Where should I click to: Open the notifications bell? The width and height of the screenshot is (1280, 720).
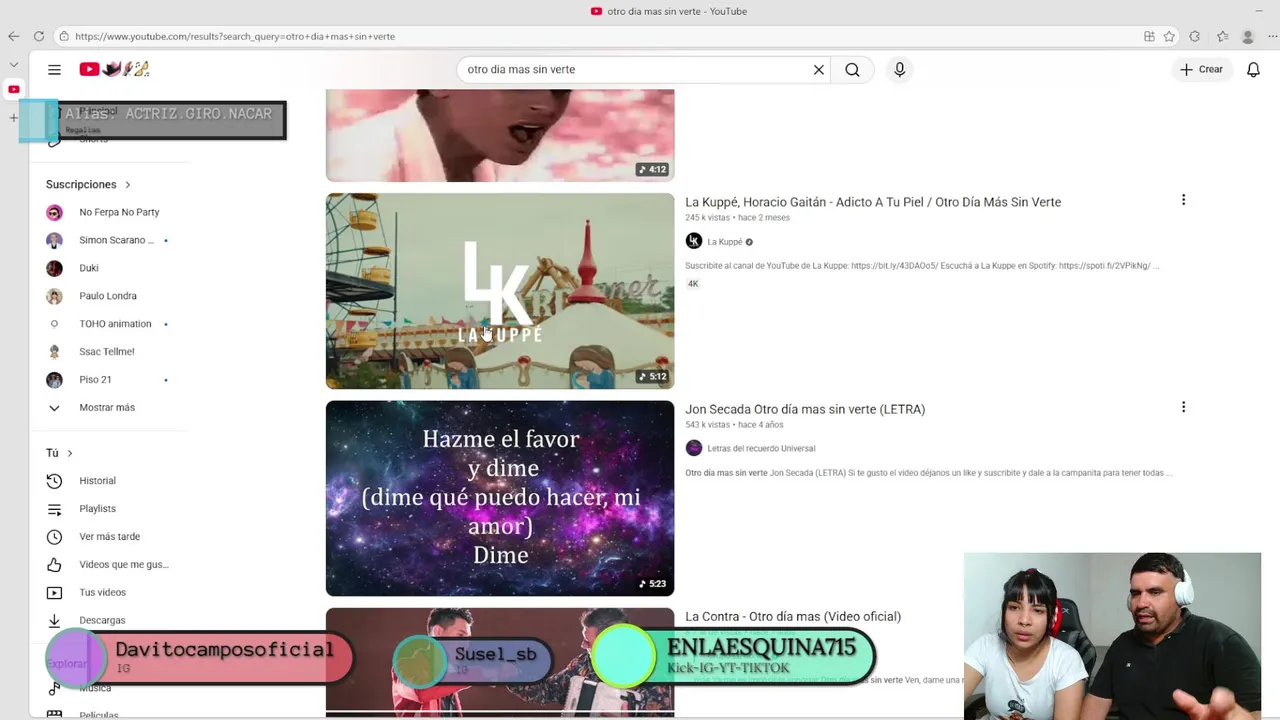tap(1253, 69)
